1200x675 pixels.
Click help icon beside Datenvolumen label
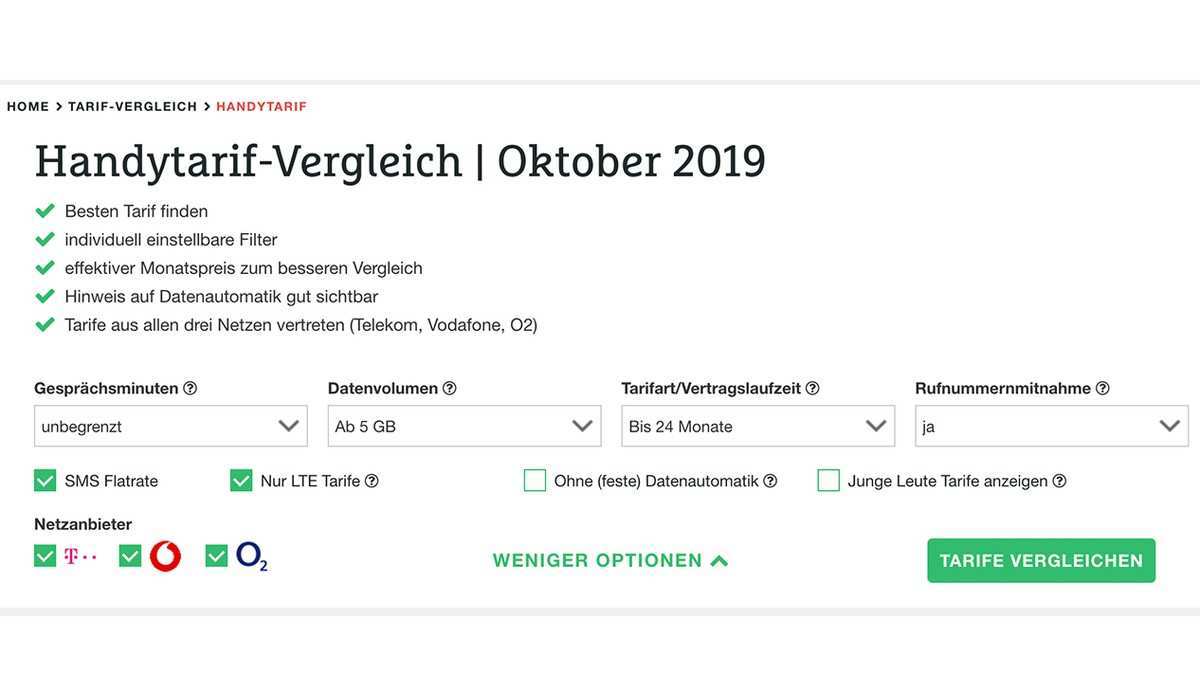pyautogui.click(x=449, y=388)
